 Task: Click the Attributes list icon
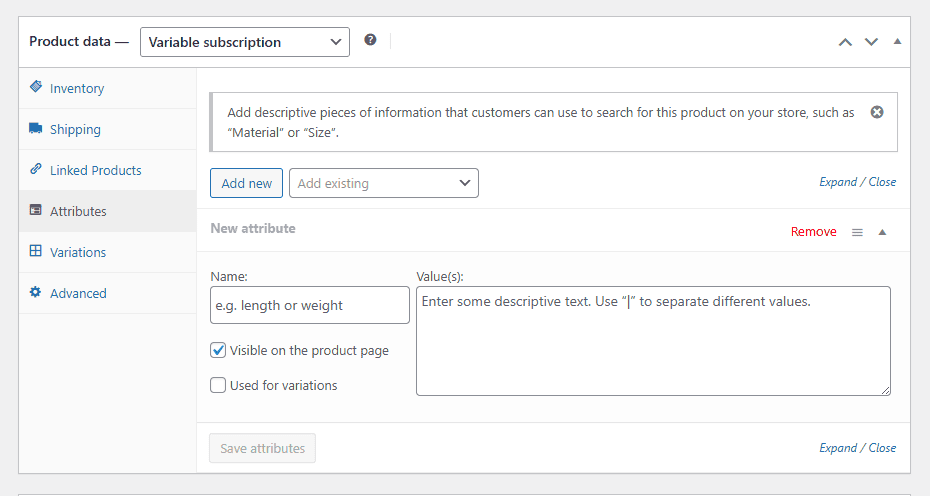tap(36, 210)
